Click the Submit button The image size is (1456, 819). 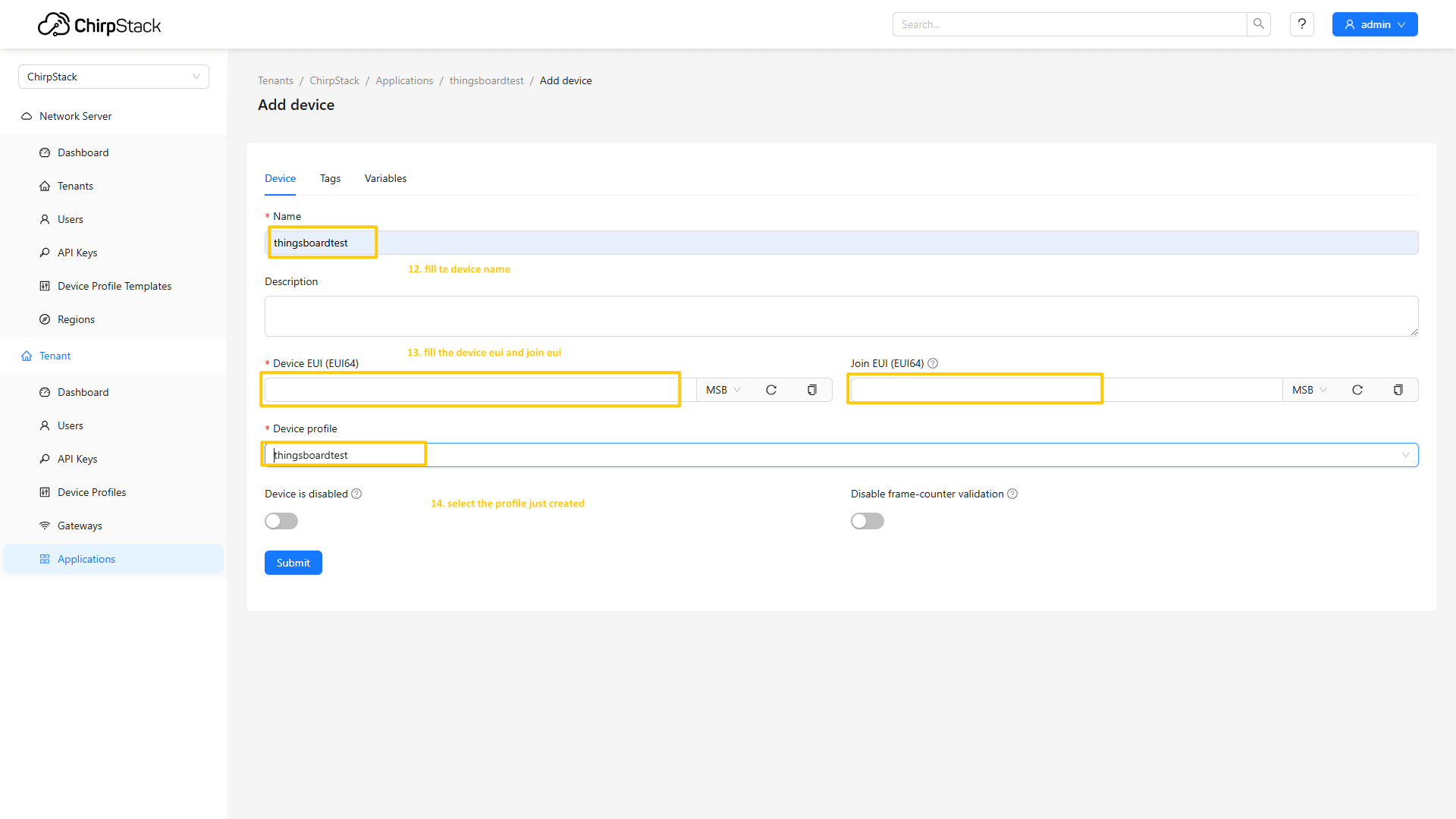pos(293,563)
